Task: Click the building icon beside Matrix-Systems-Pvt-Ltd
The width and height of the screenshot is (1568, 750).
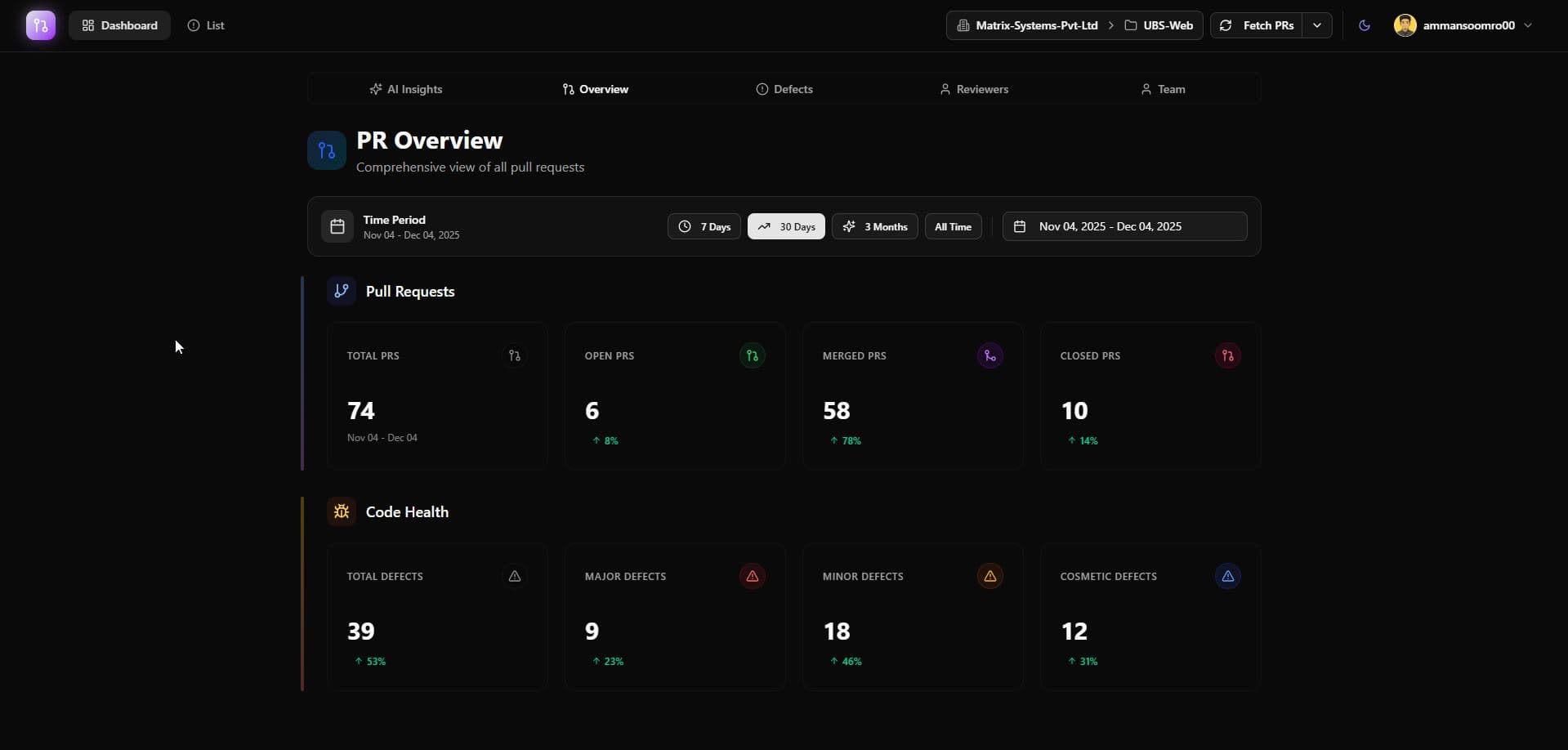Action: pos(963,25)
